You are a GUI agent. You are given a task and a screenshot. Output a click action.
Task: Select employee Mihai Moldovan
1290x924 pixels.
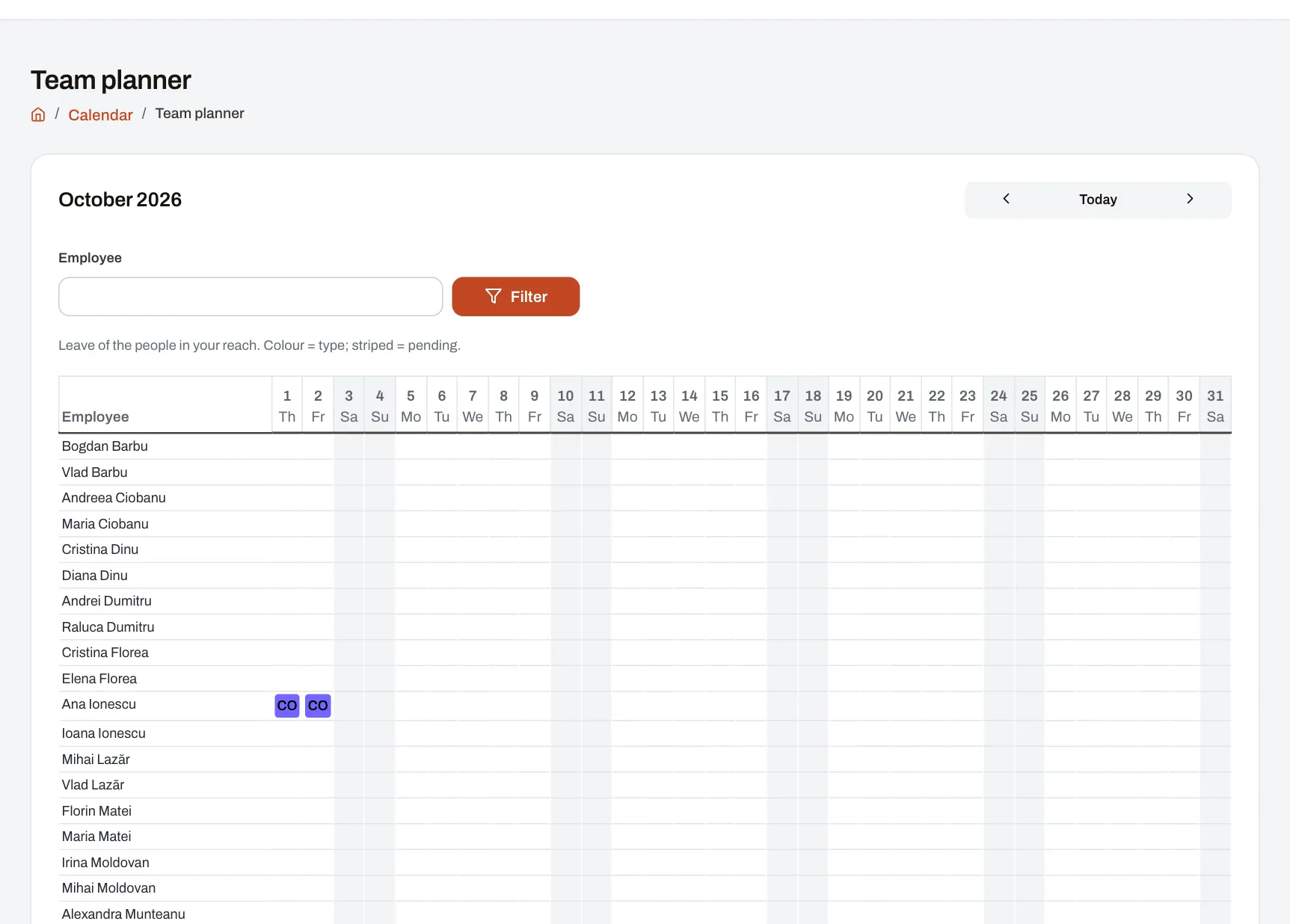tap(108, 888)
